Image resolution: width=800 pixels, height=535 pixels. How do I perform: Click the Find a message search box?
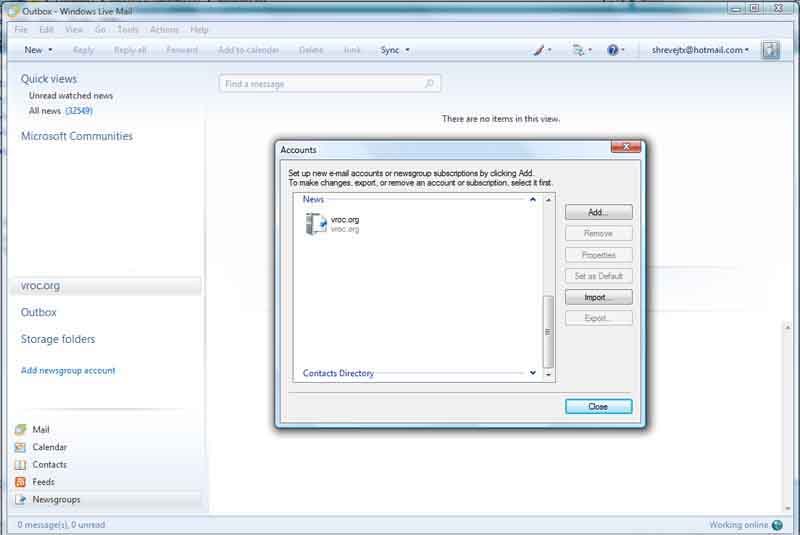click(330, 84)
